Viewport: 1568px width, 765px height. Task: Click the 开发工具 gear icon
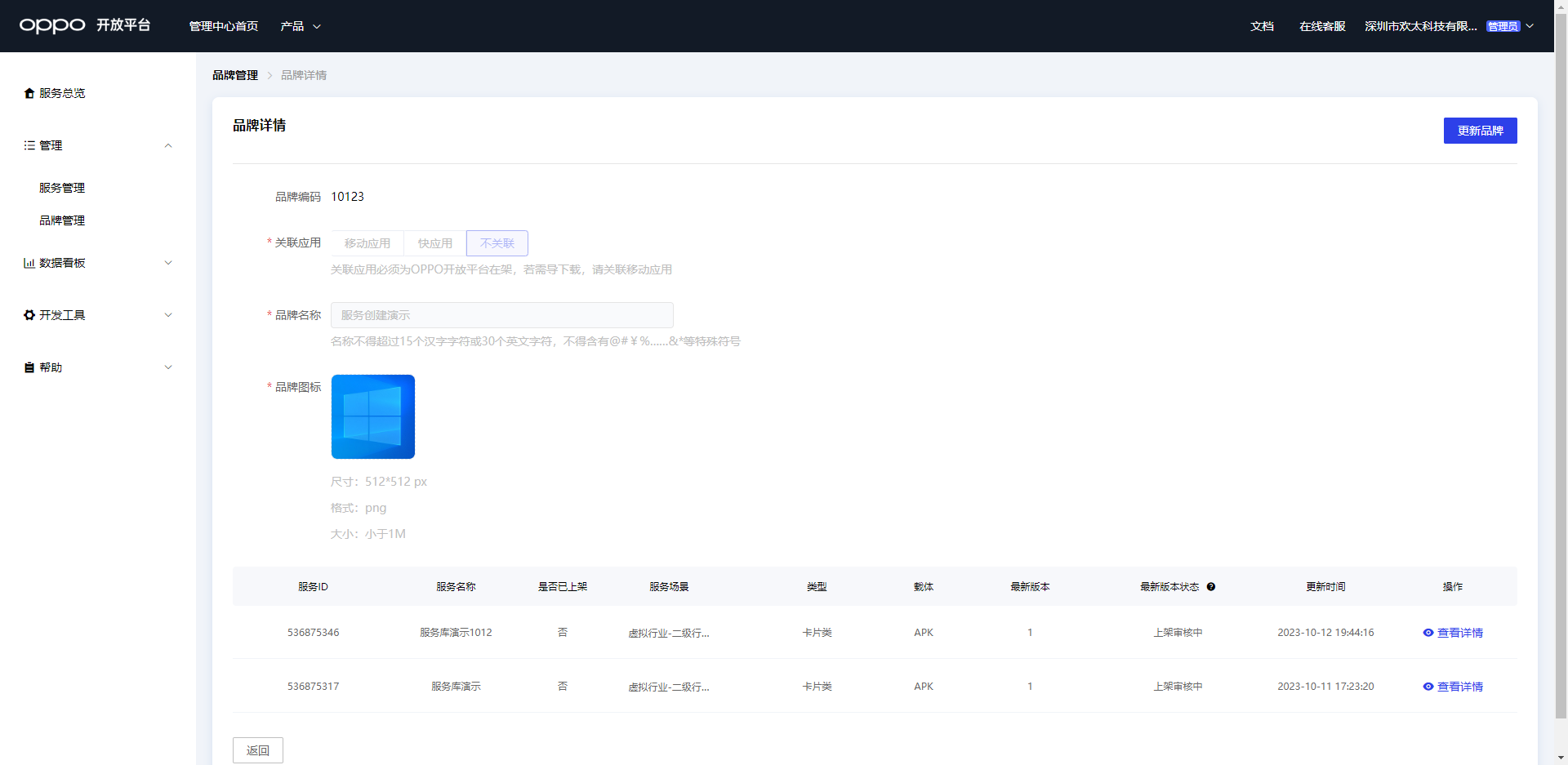29,315
